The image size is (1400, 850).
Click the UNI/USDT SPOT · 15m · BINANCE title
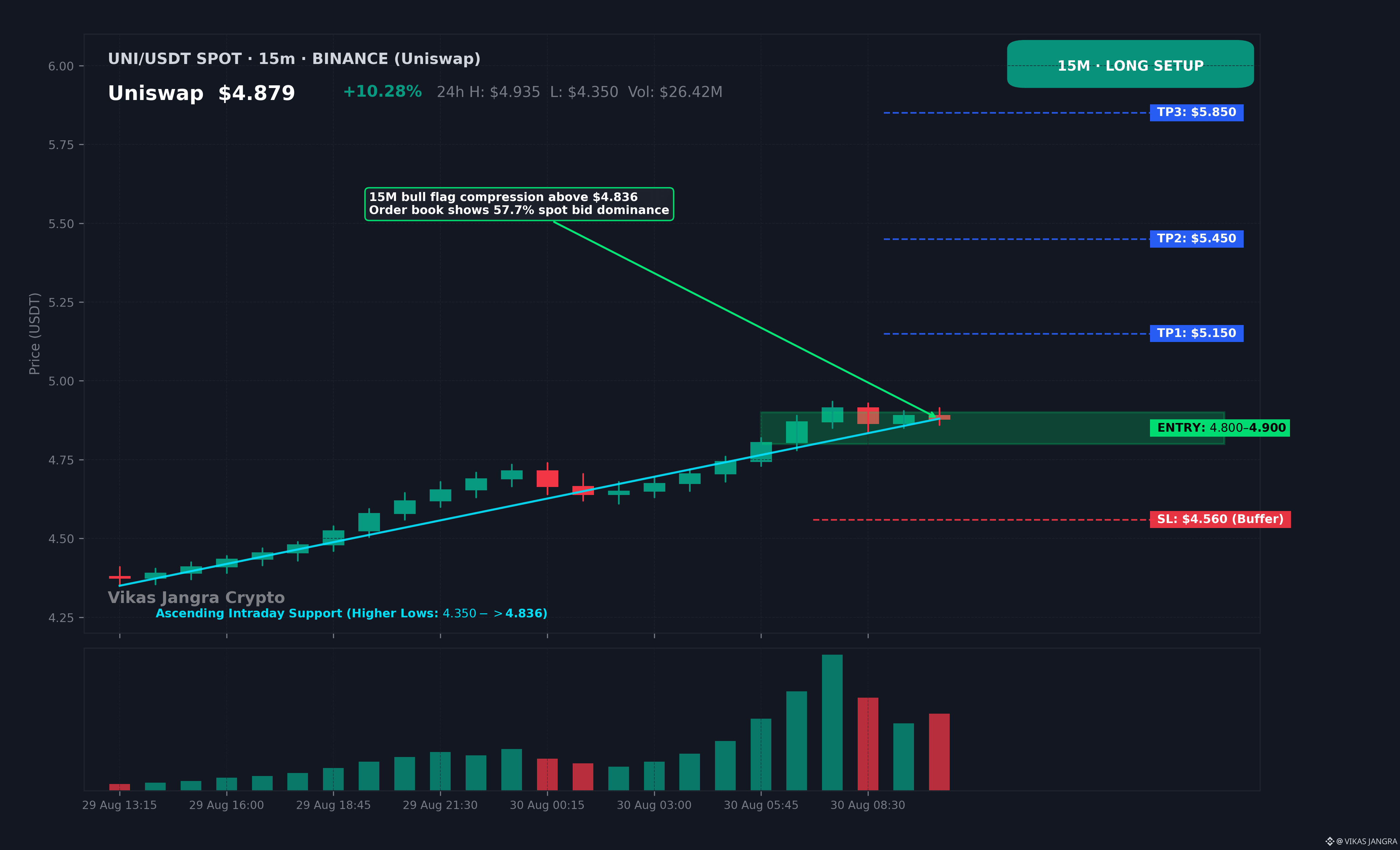click(294, 59)
